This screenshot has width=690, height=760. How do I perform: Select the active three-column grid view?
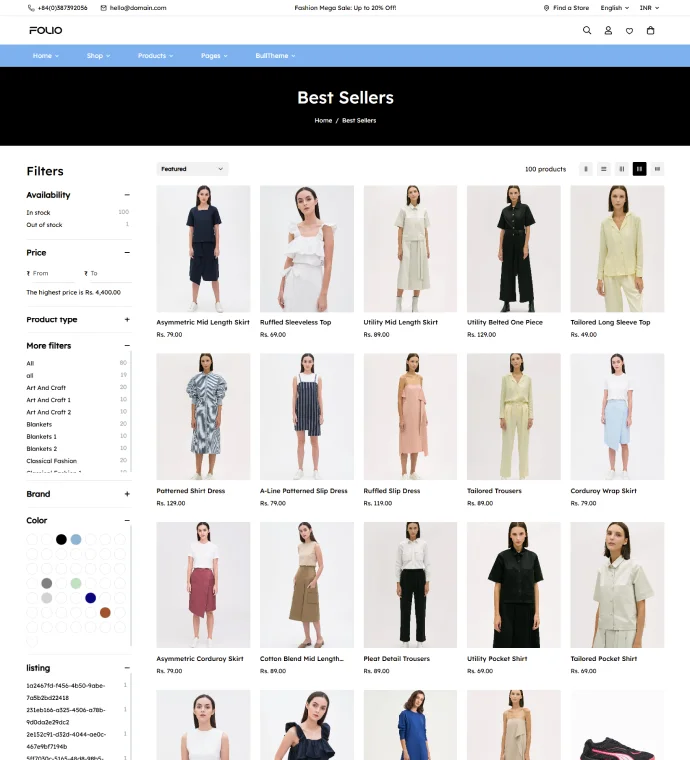(640, 169)
